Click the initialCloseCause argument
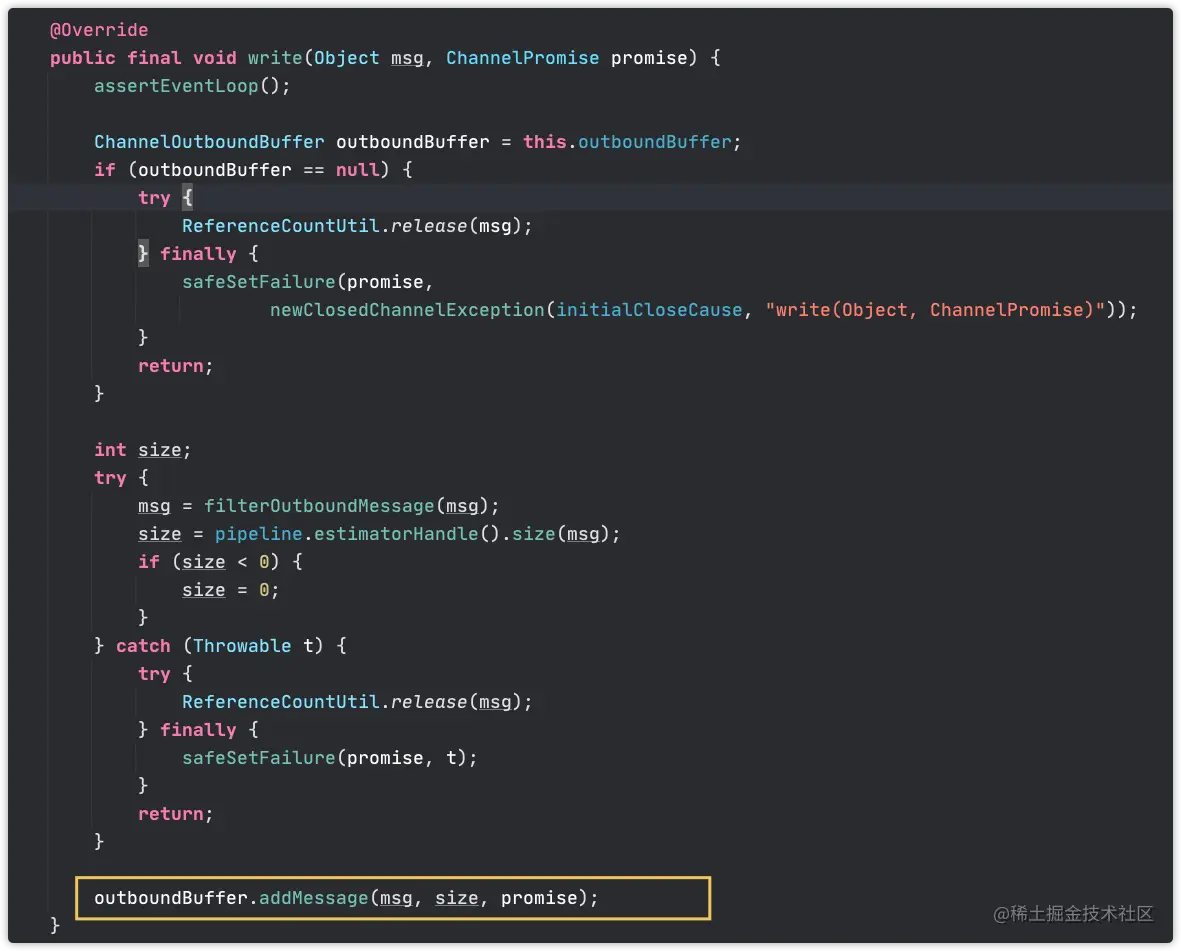Screen dimensions: 1181x951 click(x=649, y=309)
